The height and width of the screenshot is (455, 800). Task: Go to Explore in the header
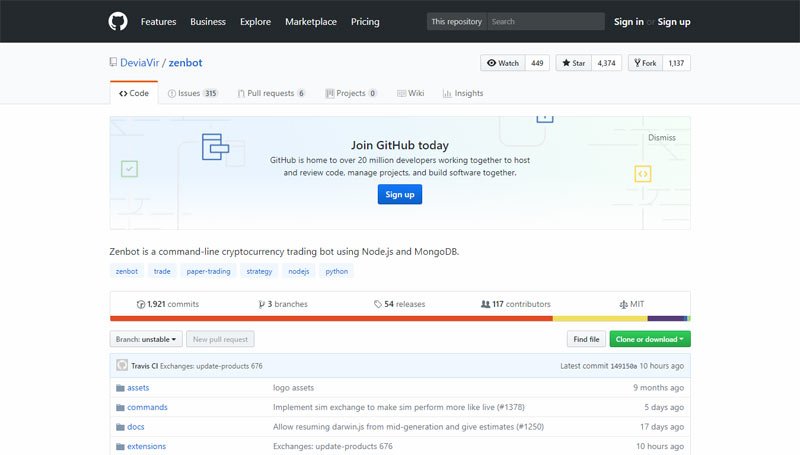(x=255, y=21)
